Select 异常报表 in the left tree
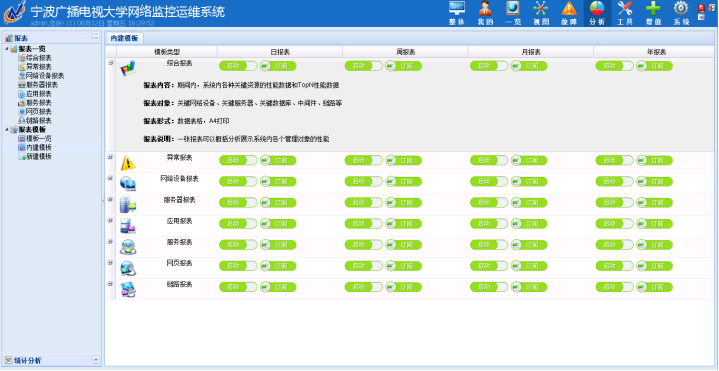The width and height of the screenshot is (719, 371). pyautogui.click(x=39, y=67)
